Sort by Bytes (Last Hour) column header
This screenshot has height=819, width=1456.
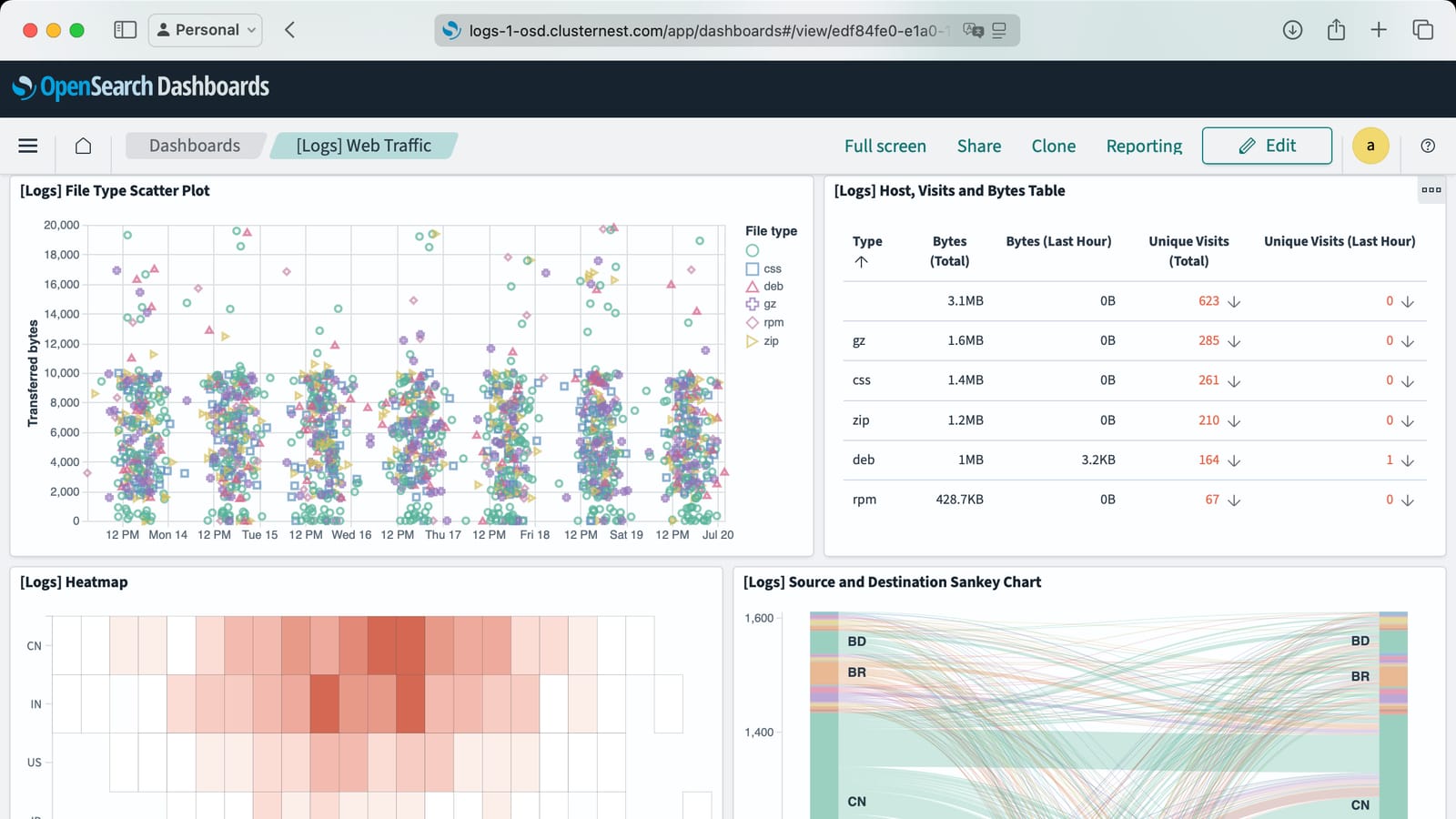click(x=1058, y=241)
